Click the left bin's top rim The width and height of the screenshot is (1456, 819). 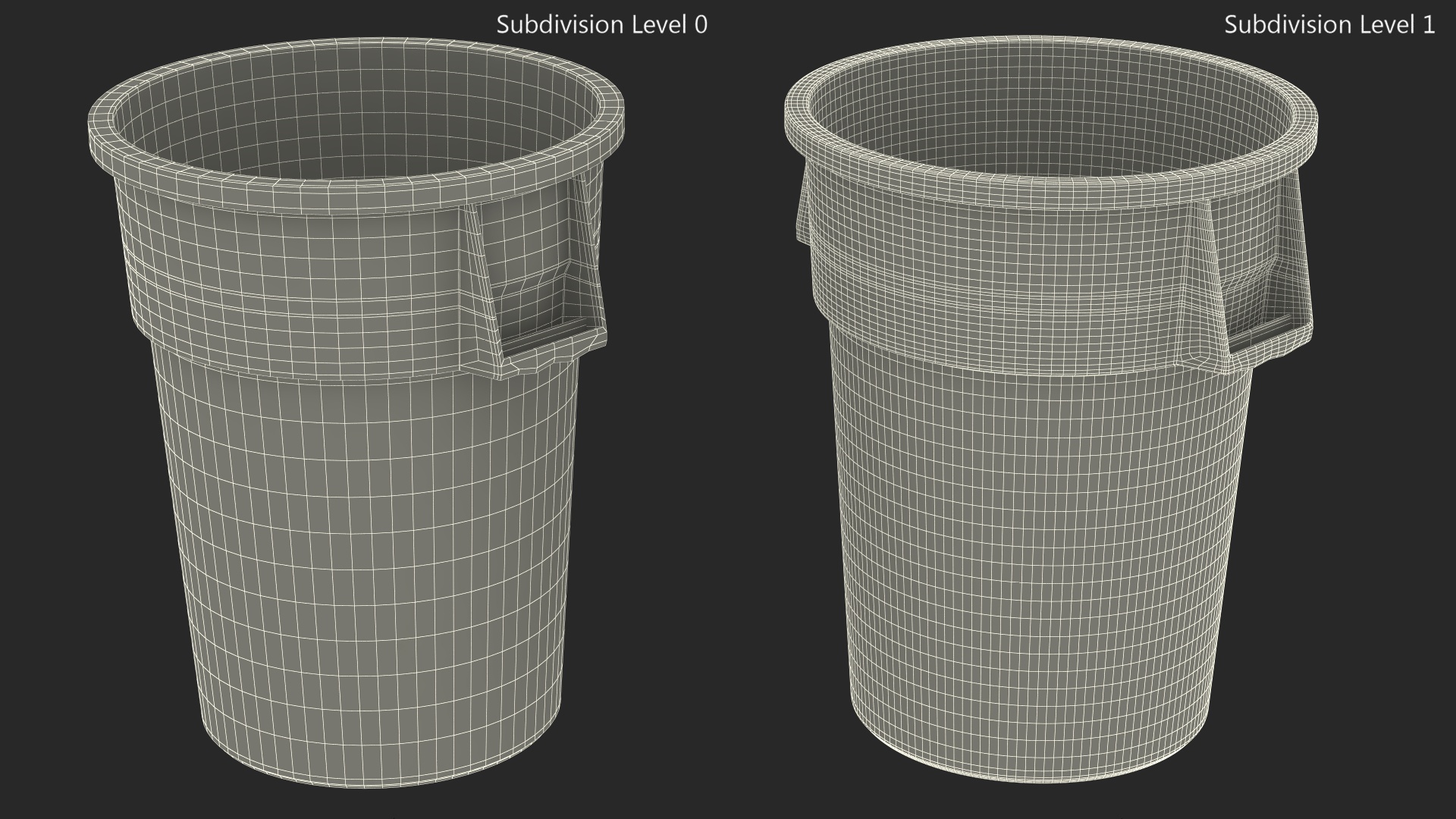[356, 197]
